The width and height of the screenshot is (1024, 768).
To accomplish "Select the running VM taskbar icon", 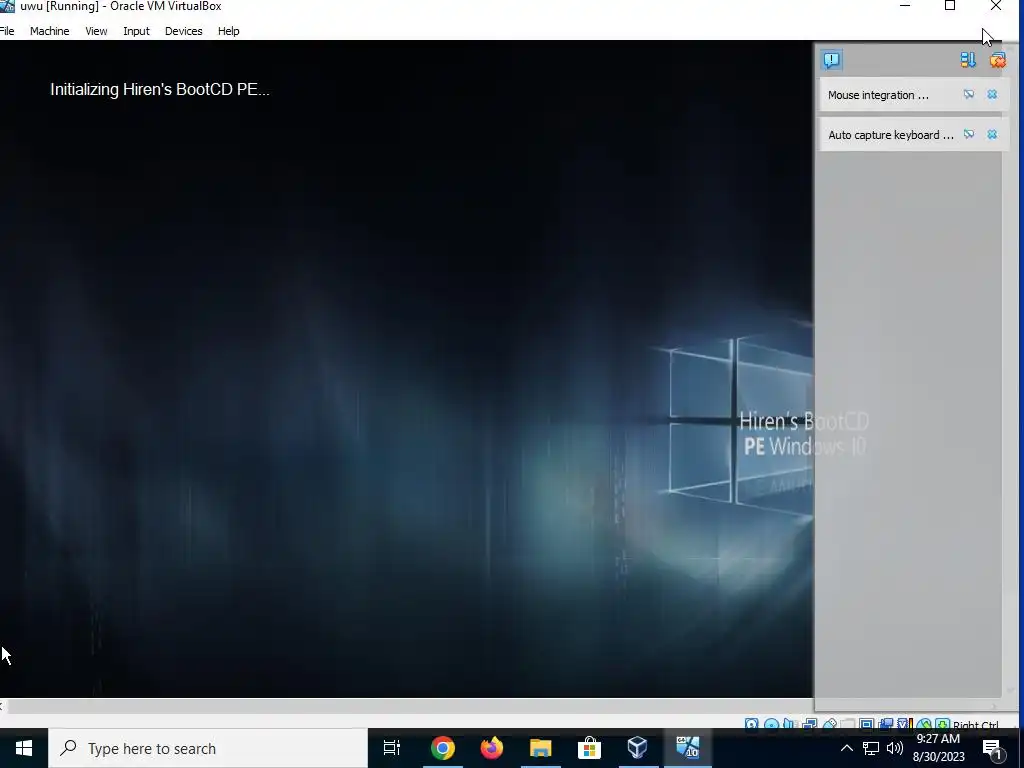I will pyautogui.click(x=687, y=748).
